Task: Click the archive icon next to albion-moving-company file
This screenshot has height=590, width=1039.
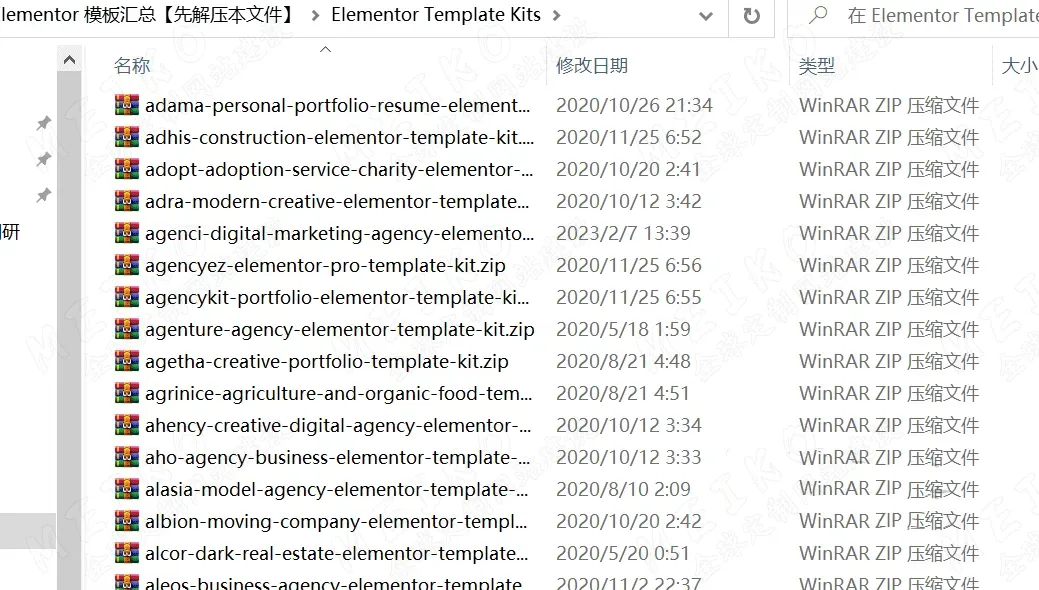Action: click(x=126, y=521)
